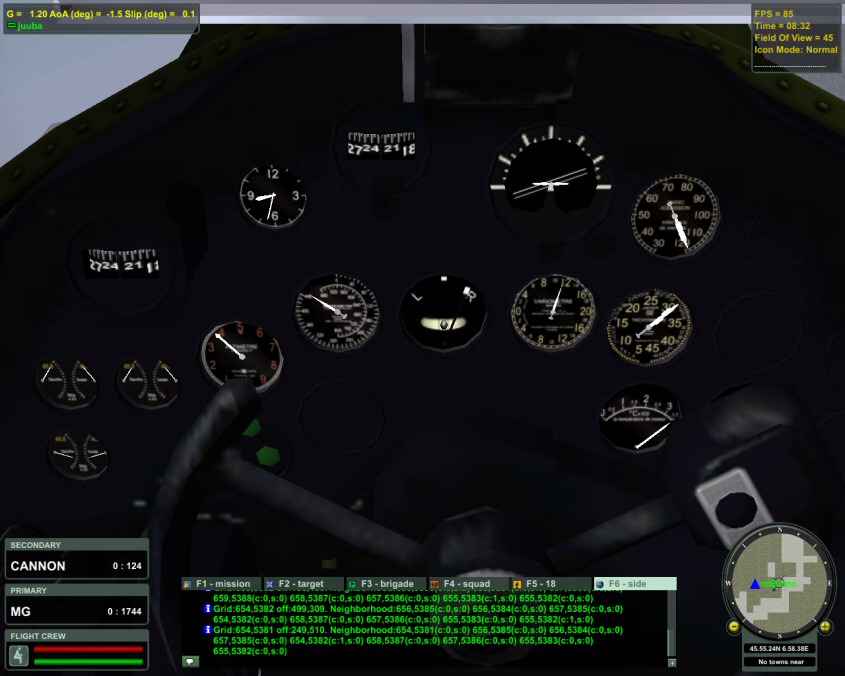Zoom in the minimap with yellow plus button
This screenshot has width=845, height=676.
[x=825, y=626]
